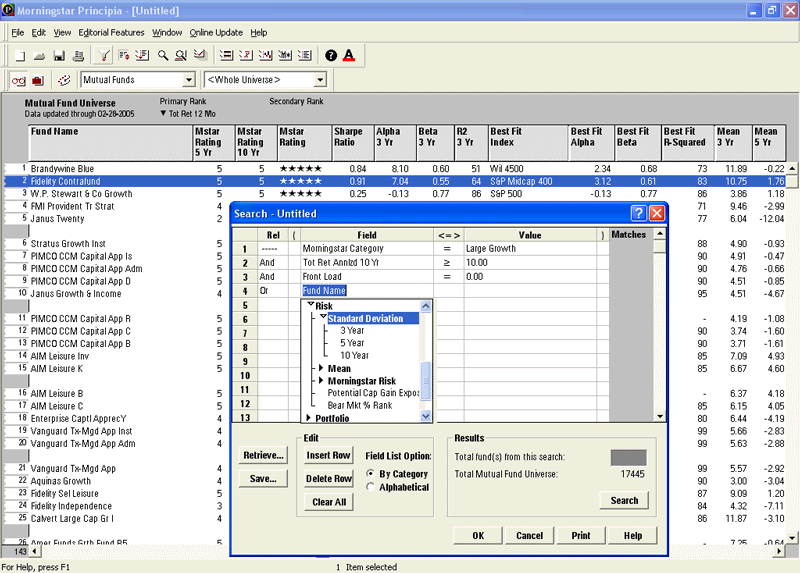Screen dimensions: 800x573
Task: Click the Retrieve... button
Action: pyautogui.click(x=263, y=456)
